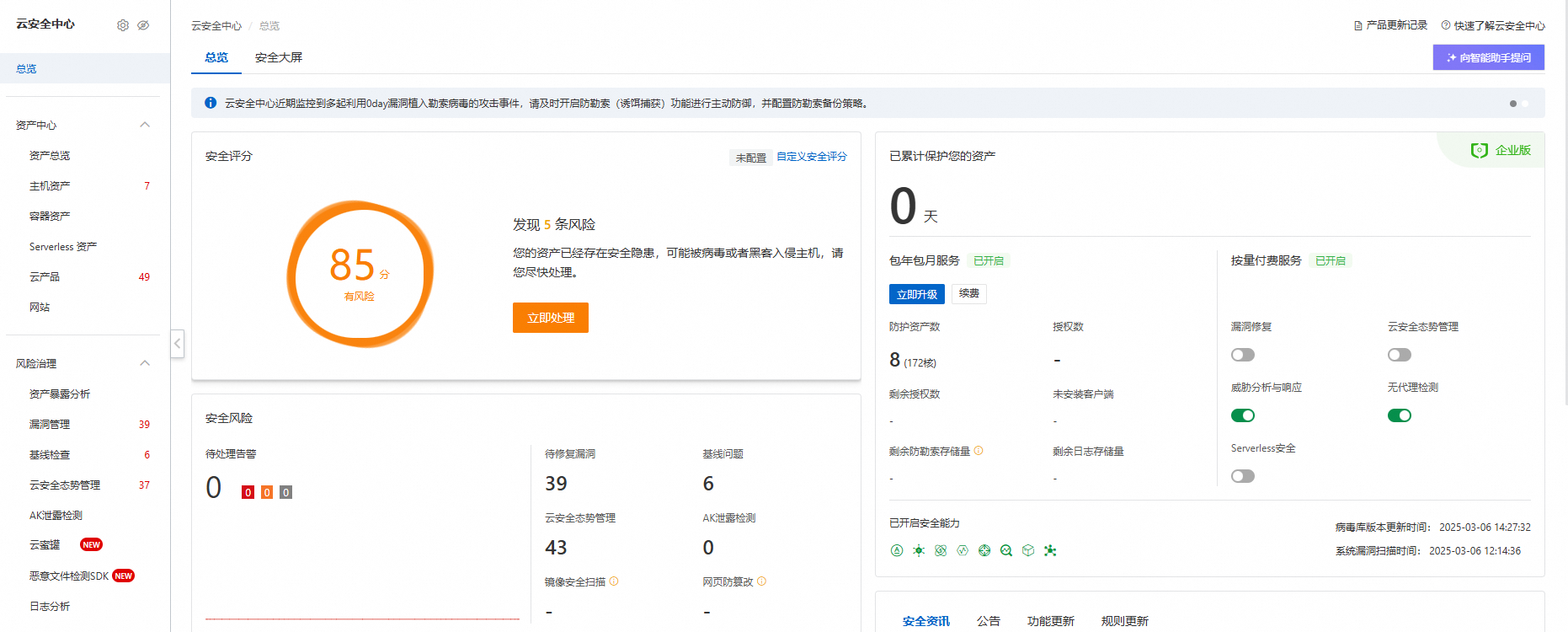Click the hexagon pulse capability icon
The height and width of the screenshot is (632, 1568).
tap(963, 550)
